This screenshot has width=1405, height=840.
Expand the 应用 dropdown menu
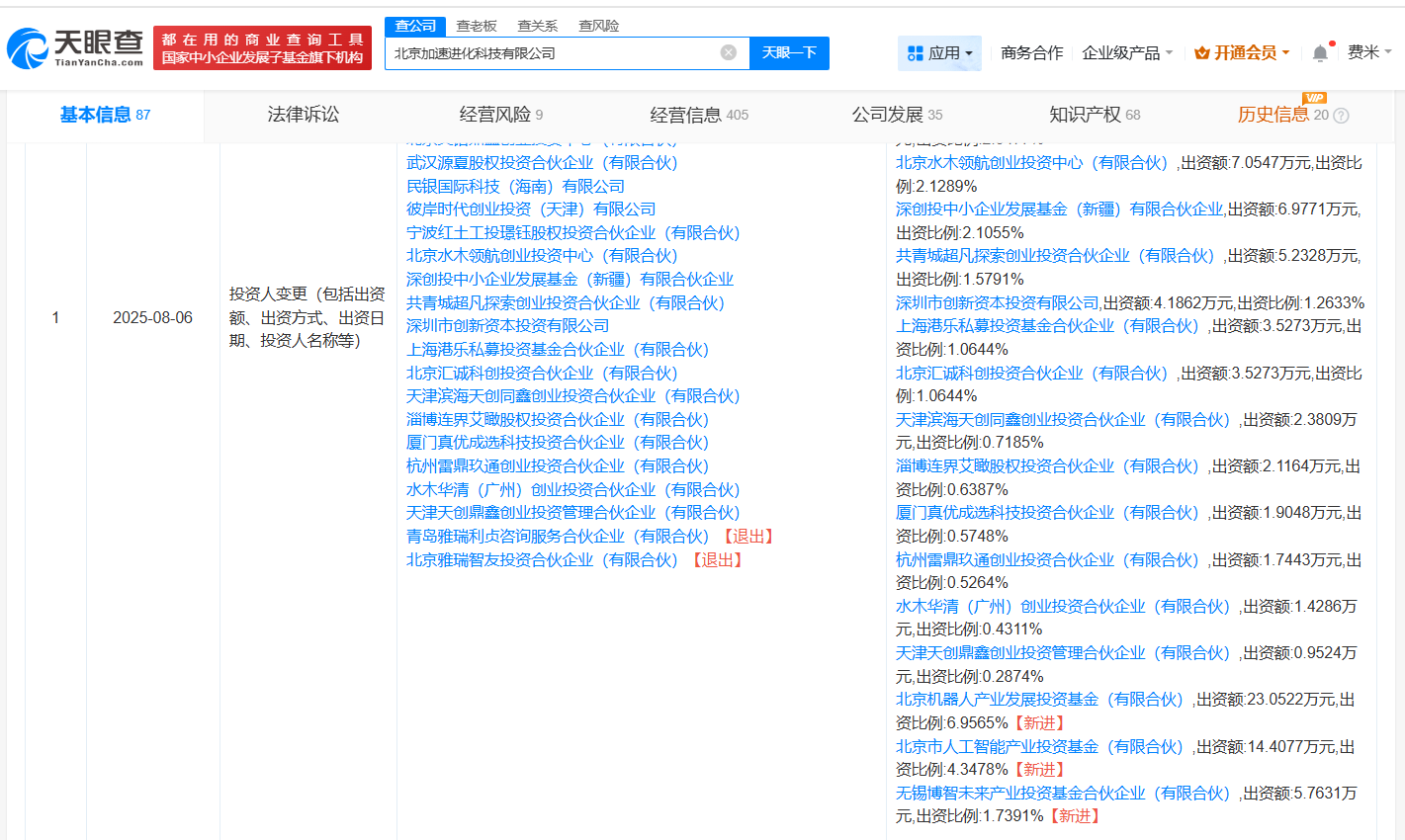[948, 51]
